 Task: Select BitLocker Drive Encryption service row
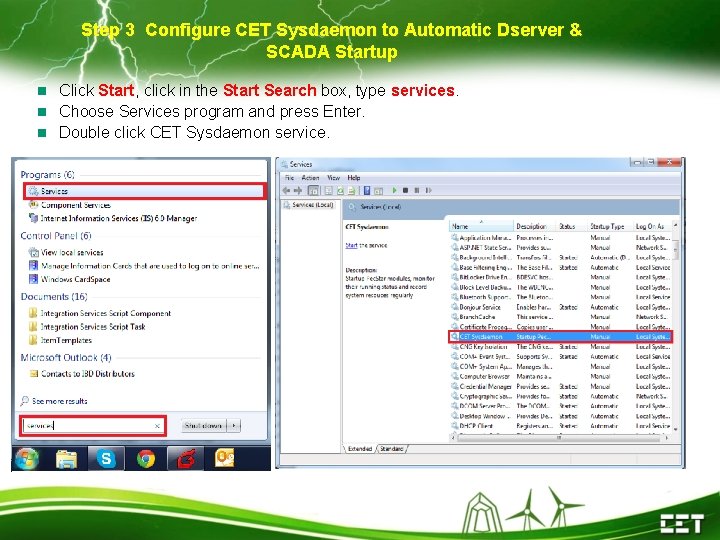[x=561, y=277]
